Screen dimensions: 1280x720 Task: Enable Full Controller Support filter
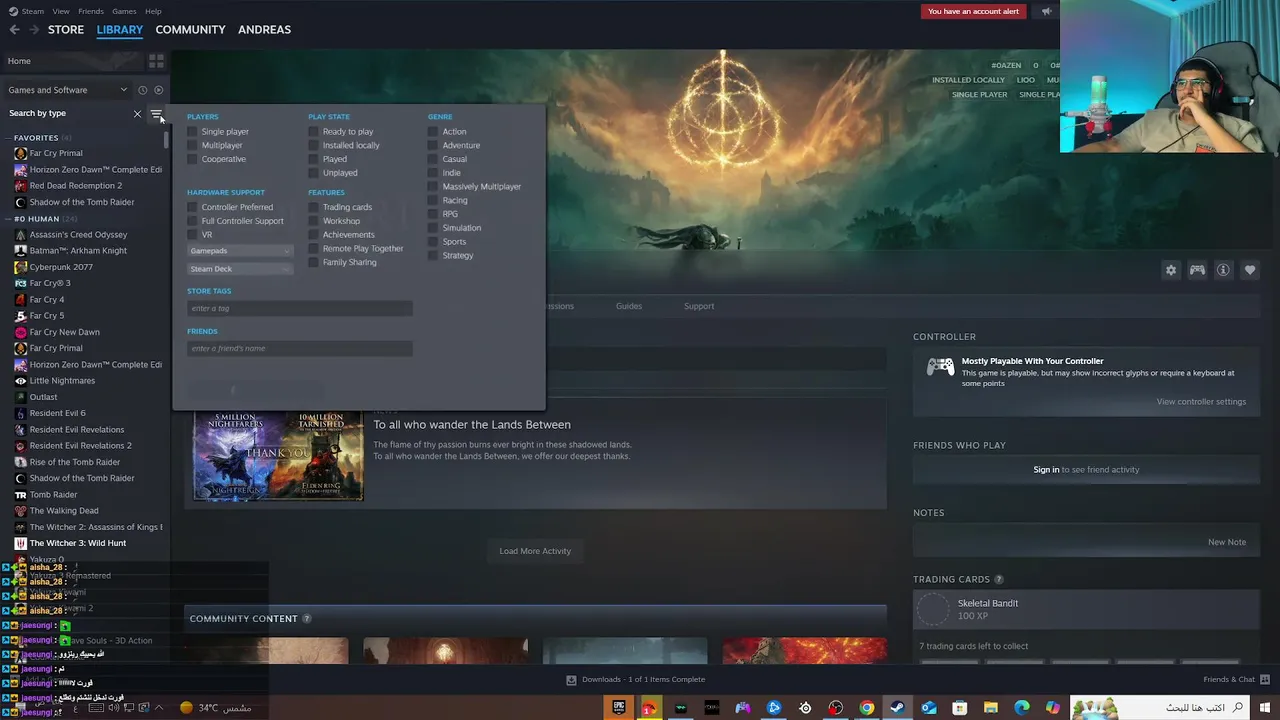[x=193, y=221]
